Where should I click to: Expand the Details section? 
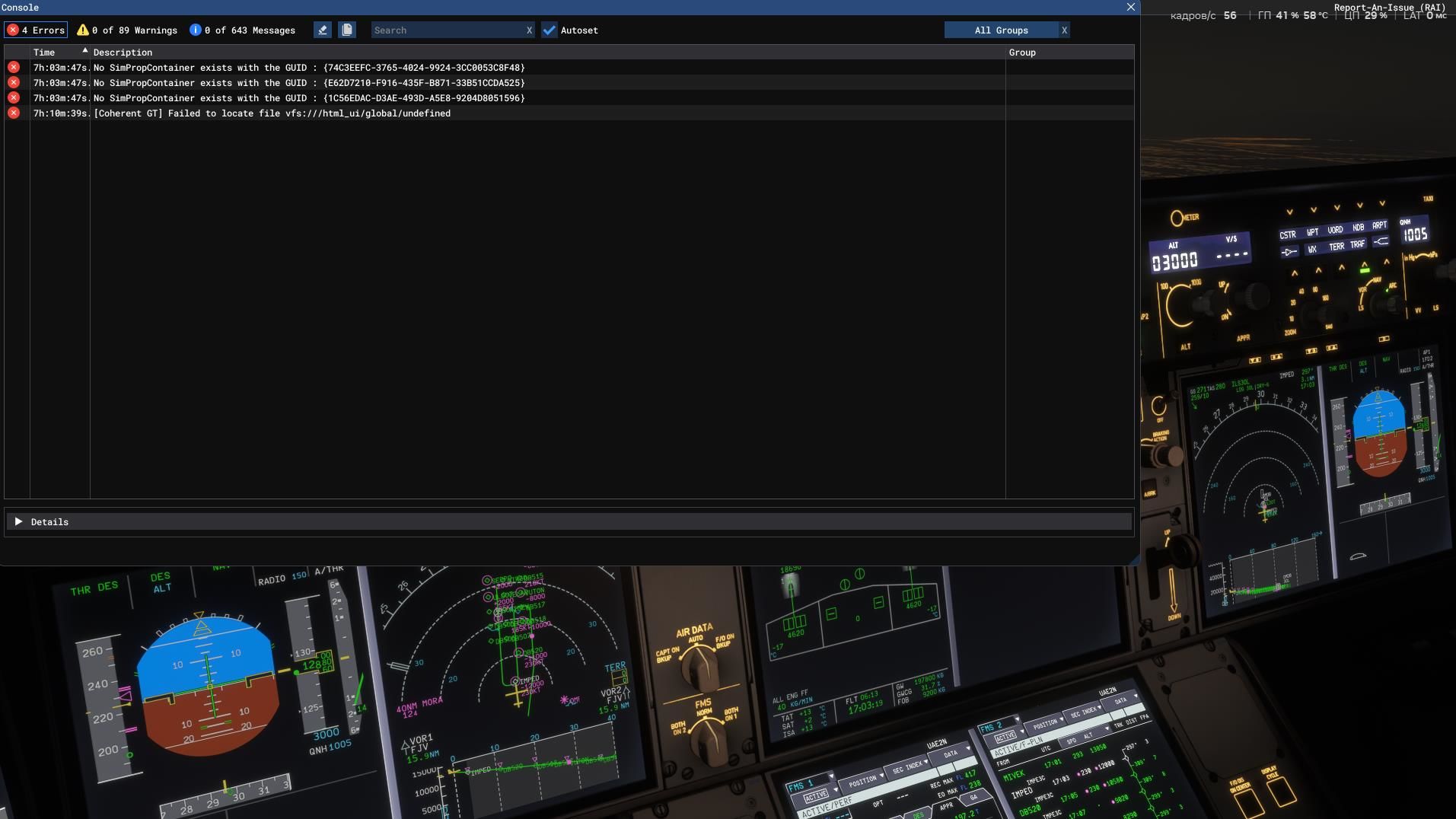click(x=19, y=522)
